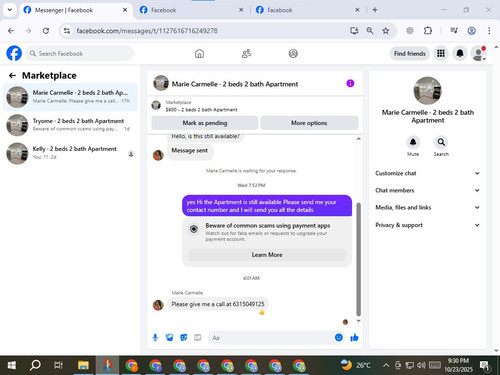This screenshot has height=375, width=500.
Task: Go to the Home feed icon
Action: (x=199, y=53)
